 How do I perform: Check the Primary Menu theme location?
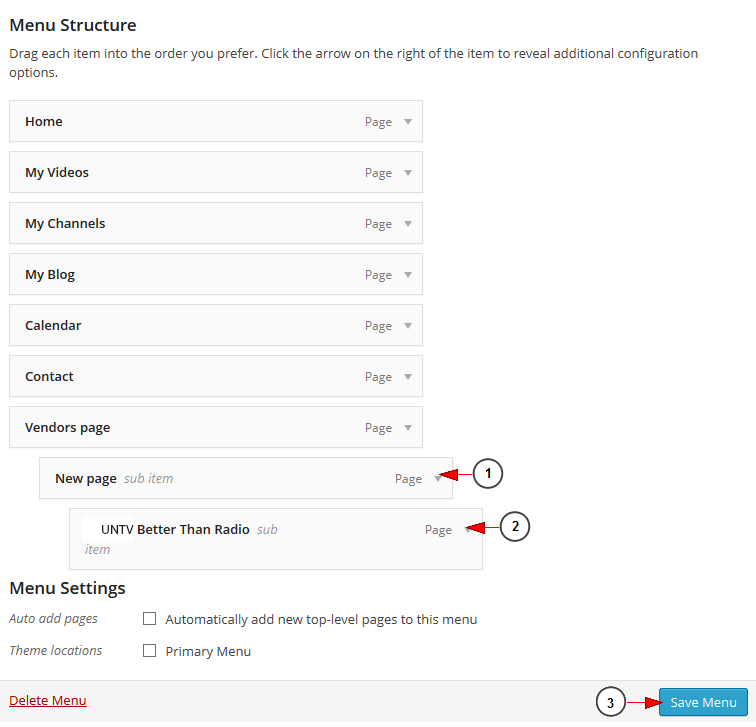point(149,651)
